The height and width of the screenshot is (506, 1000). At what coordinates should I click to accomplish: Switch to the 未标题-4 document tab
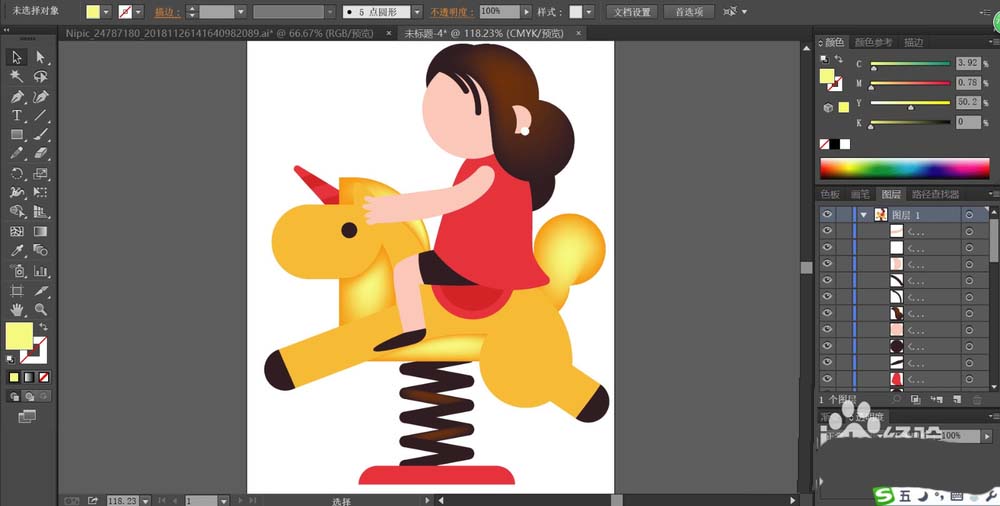(486, 34)
